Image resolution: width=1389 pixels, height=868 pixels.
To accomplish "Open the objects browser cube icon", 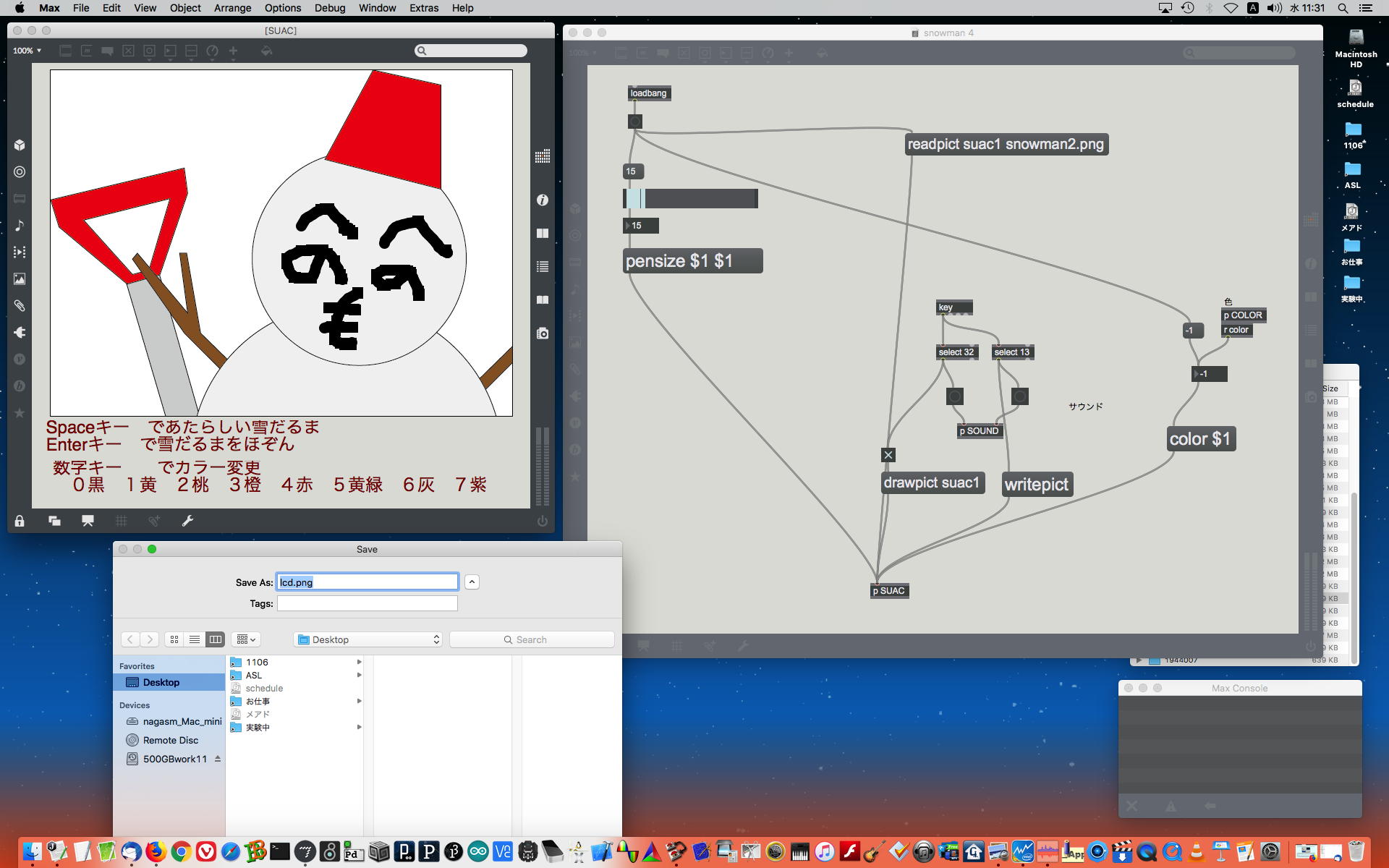I will coord(20,145).
